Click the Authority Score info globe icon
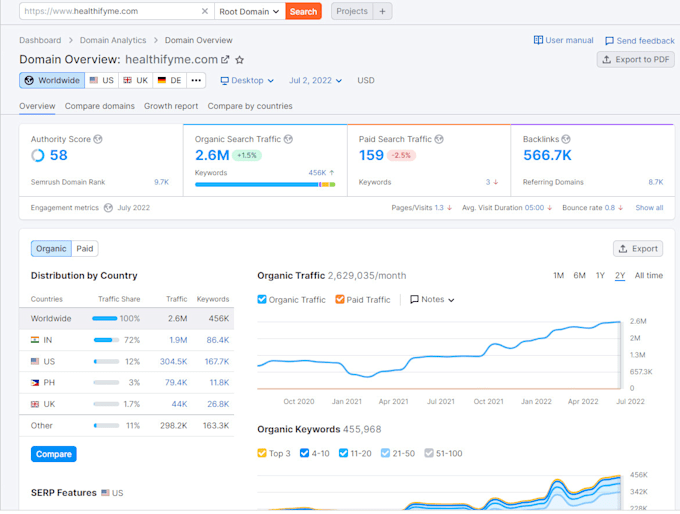 coord(98,139)
